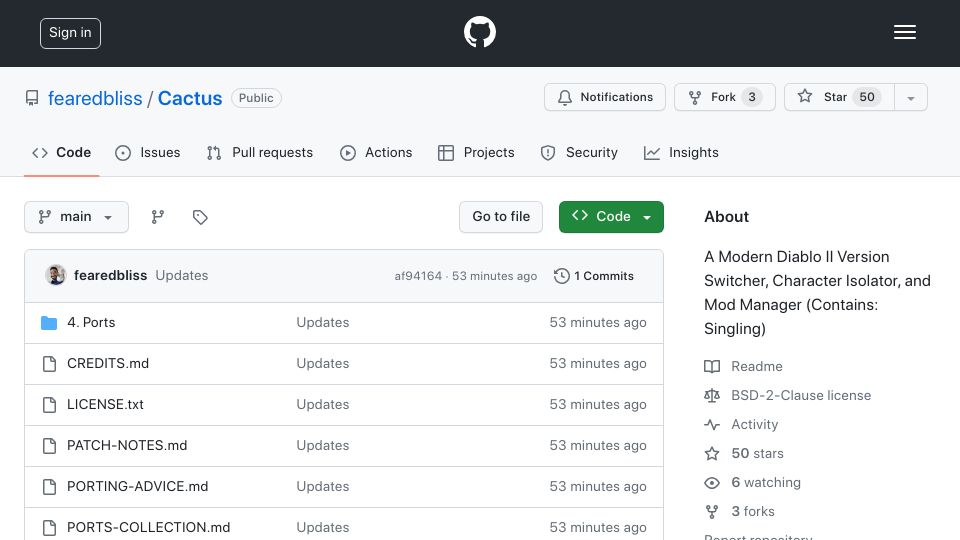Open the PATCH-NOTES.md file
960x540 pixels.
127,446
